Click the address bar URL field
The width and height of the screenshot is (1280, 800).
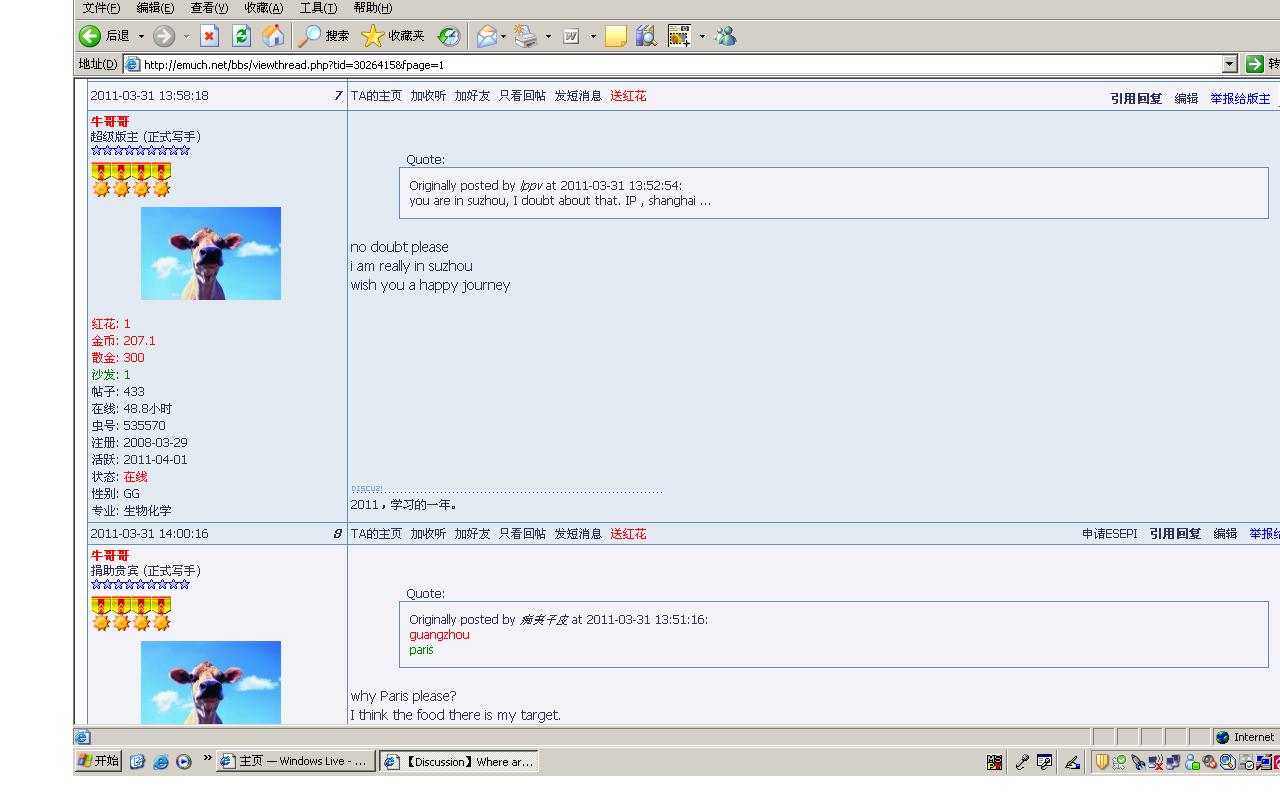point(680,64)
